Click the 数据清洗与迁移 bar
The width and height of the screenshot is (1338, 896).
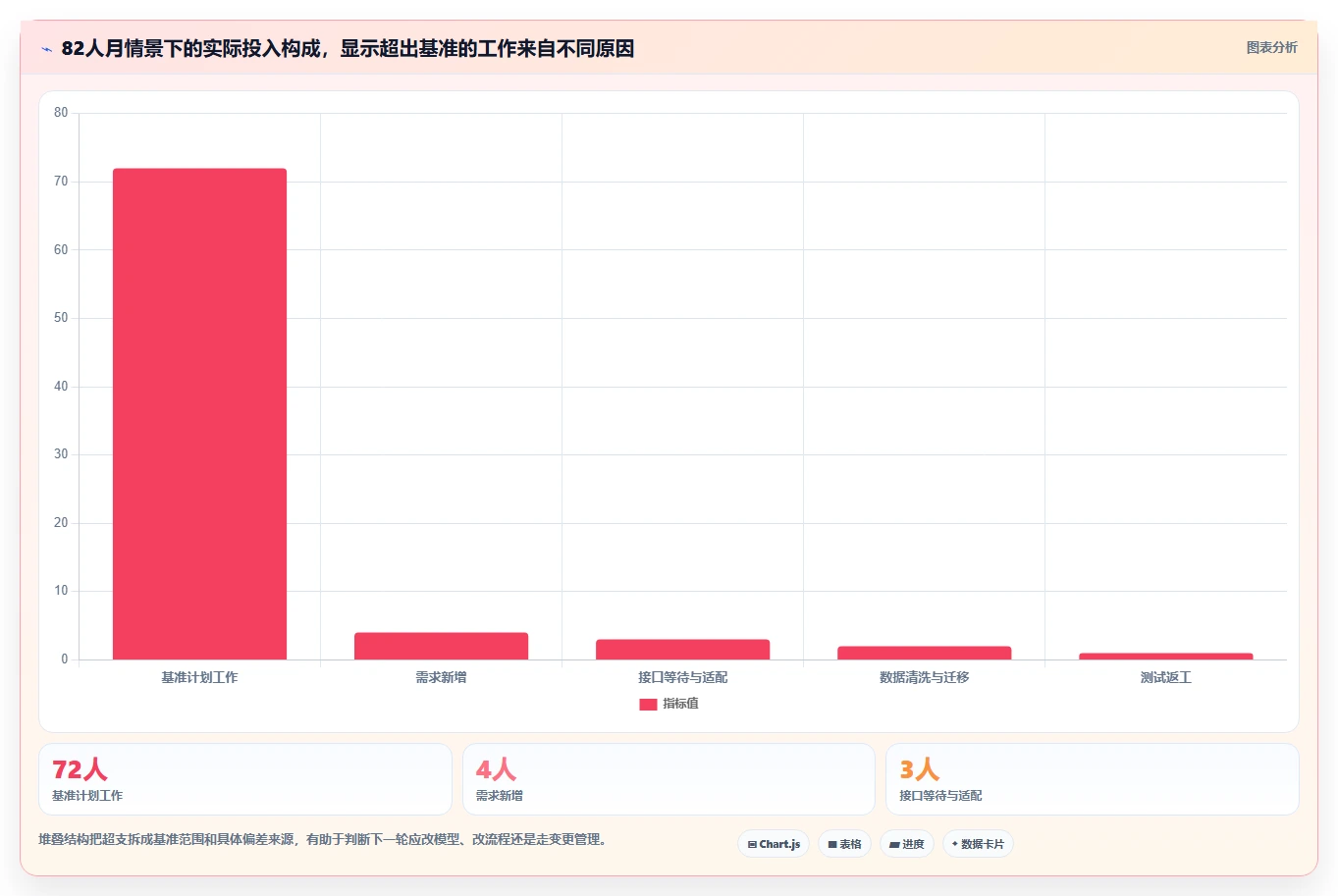click(x=924, y=653)
